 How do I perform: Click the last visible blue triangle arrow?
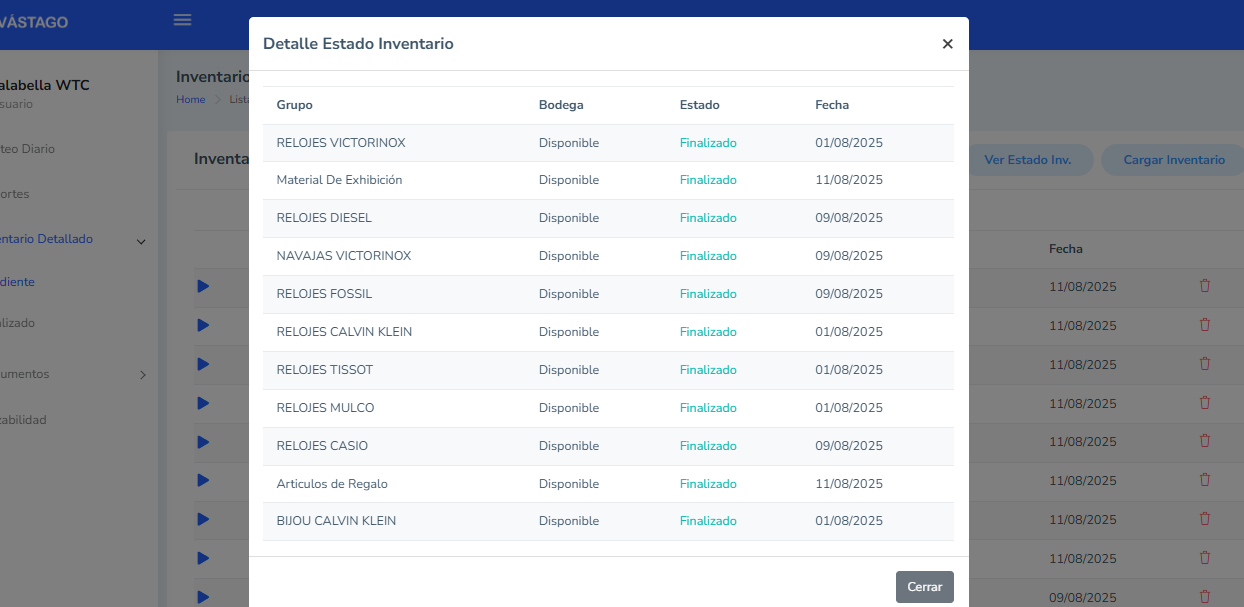203,597
